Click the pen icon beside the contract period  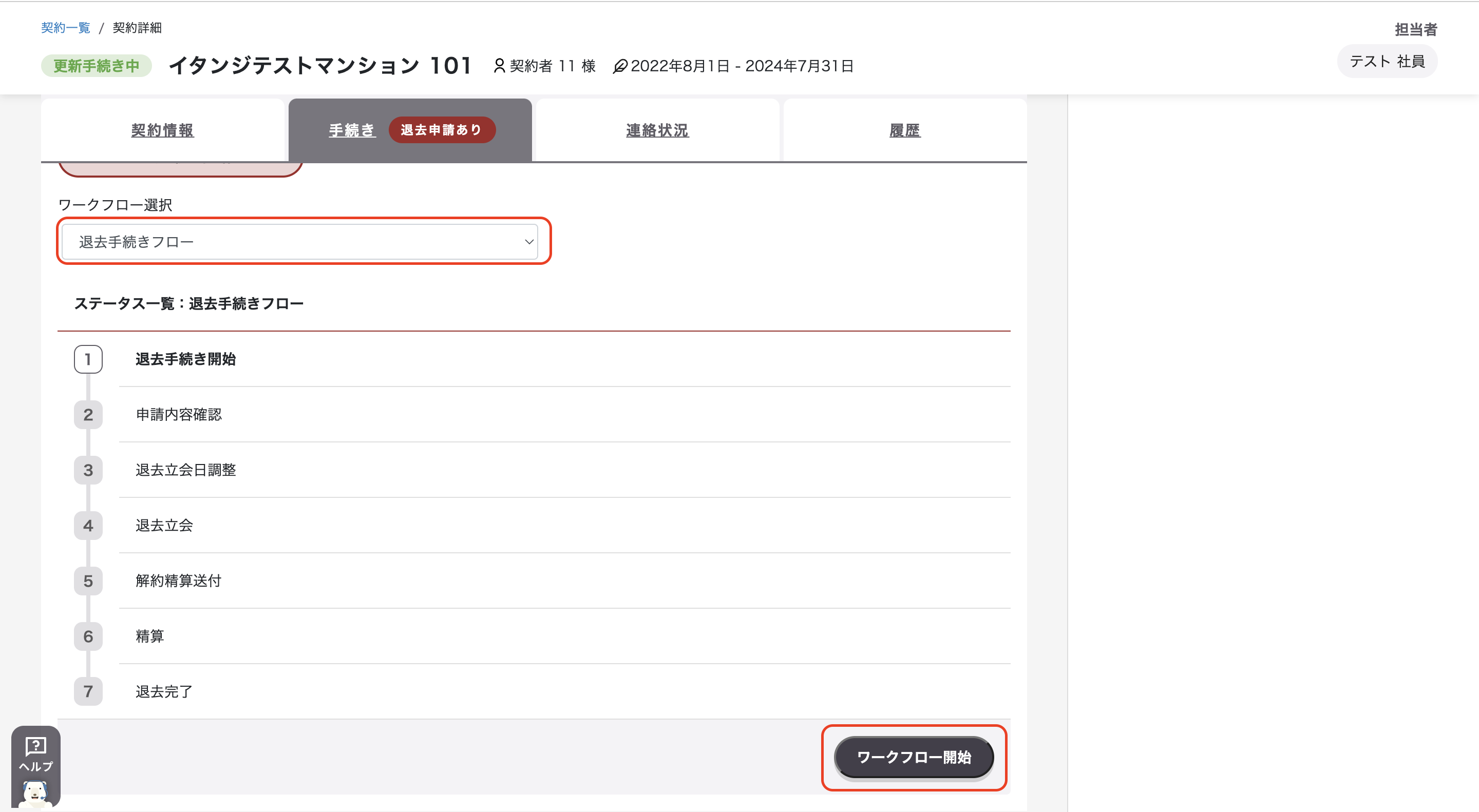click(x=619, y=67)
